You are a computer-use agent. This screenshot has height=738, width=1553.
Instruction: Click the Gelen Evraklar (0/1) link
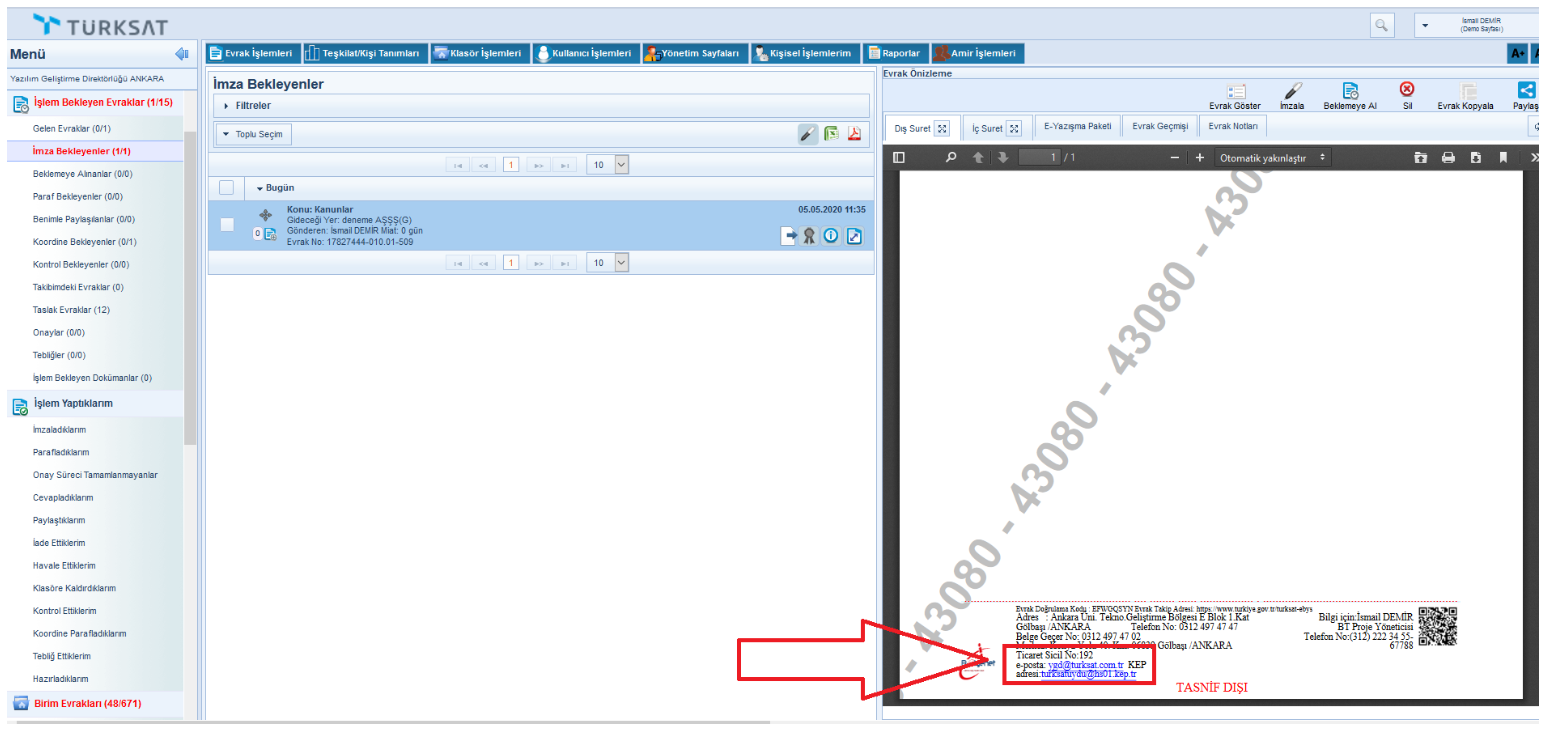71,129
